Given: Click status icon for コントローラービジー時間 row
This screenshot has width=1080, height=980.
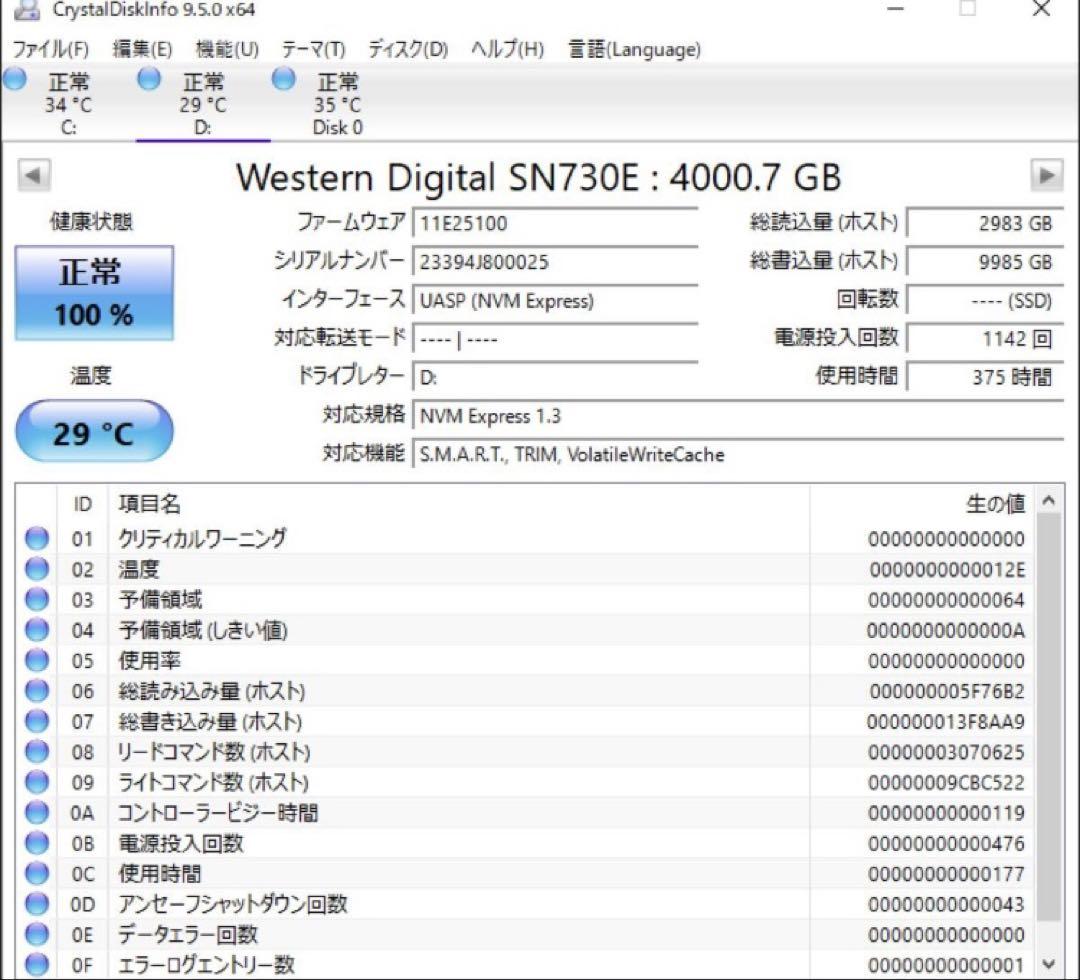Looking at the screenshot, I should click(x=37, y=813).
